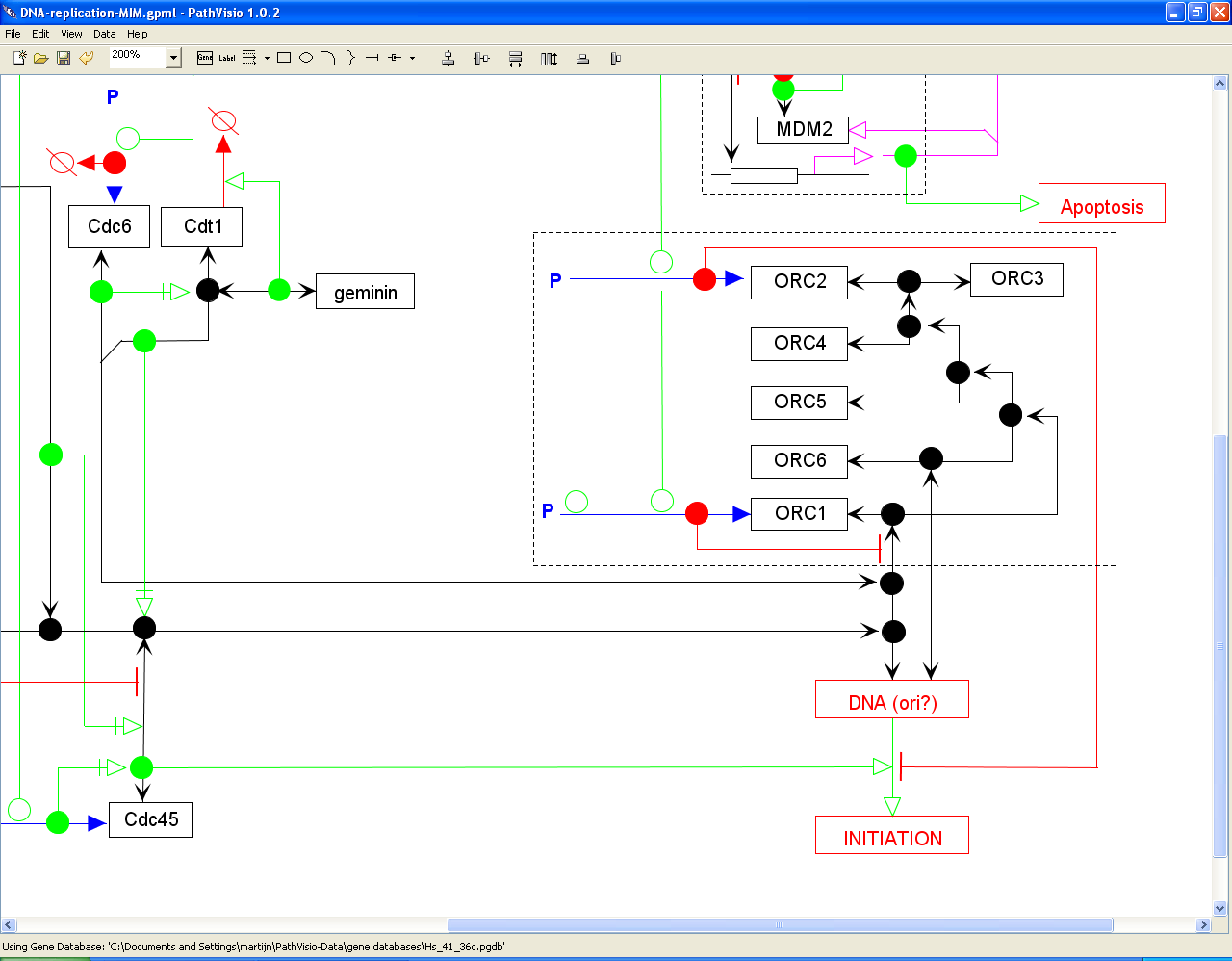
Task: Open the File menu
Action: click(x=13, y=34)
